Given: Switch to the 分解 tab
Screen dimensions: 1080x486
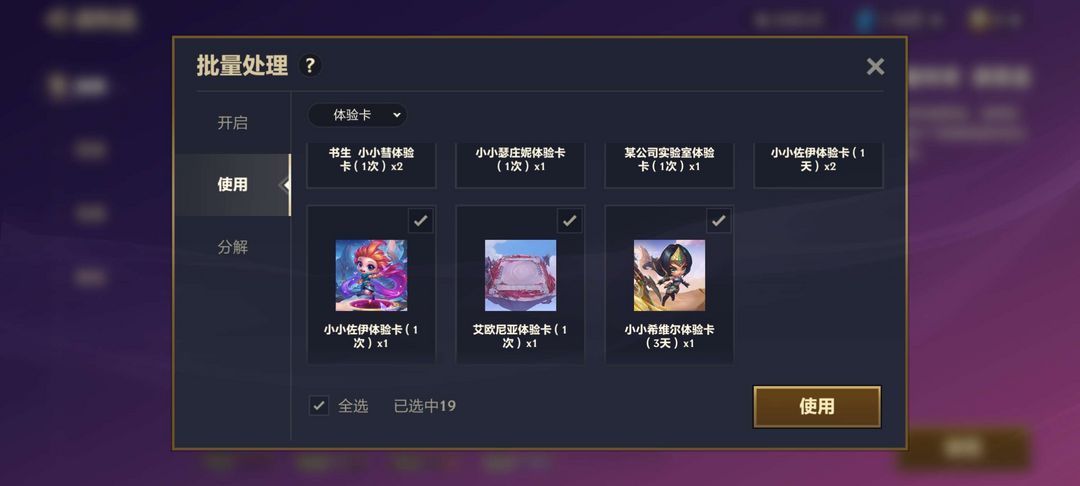Looking at the screenshot, I should coord(232,246).
